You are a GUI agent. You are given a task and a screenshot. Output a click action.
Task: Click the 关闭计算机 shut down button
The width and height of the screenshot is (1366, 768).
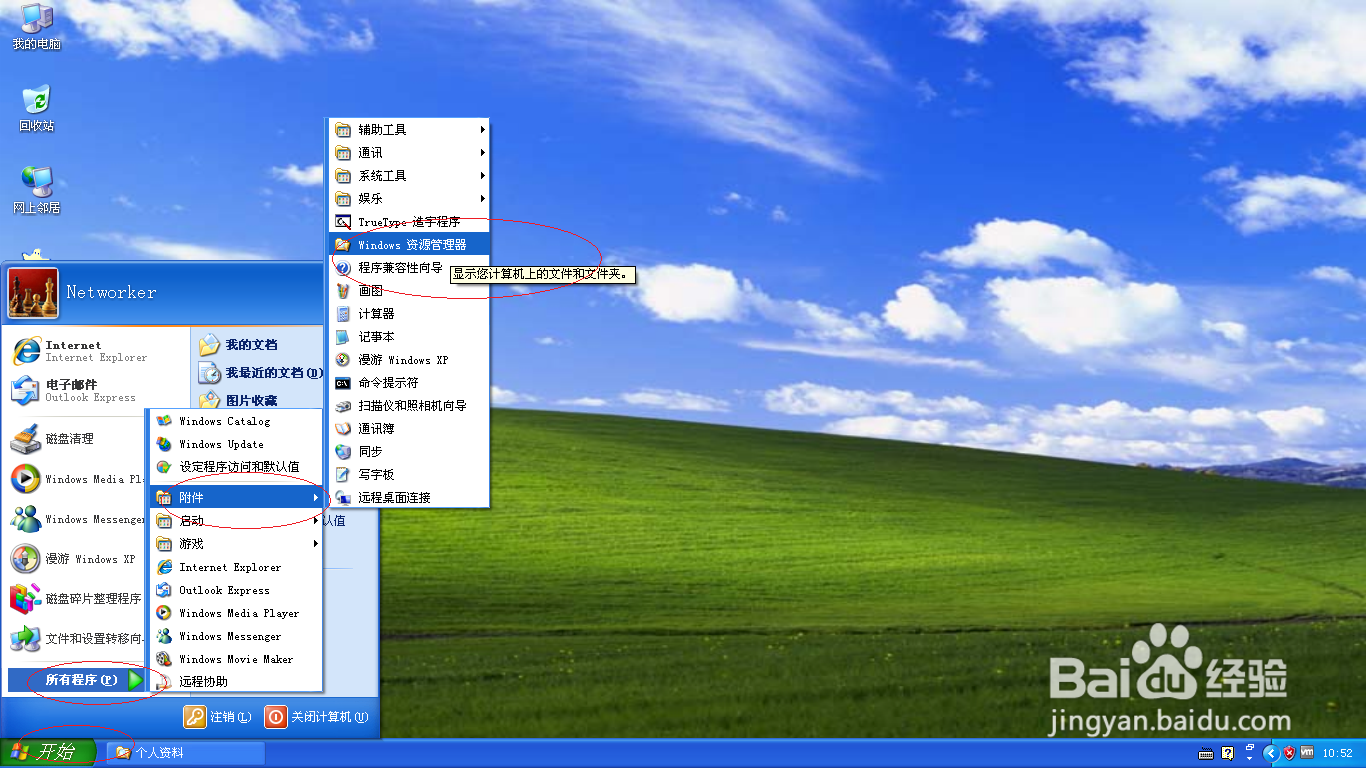click(317, 717)
